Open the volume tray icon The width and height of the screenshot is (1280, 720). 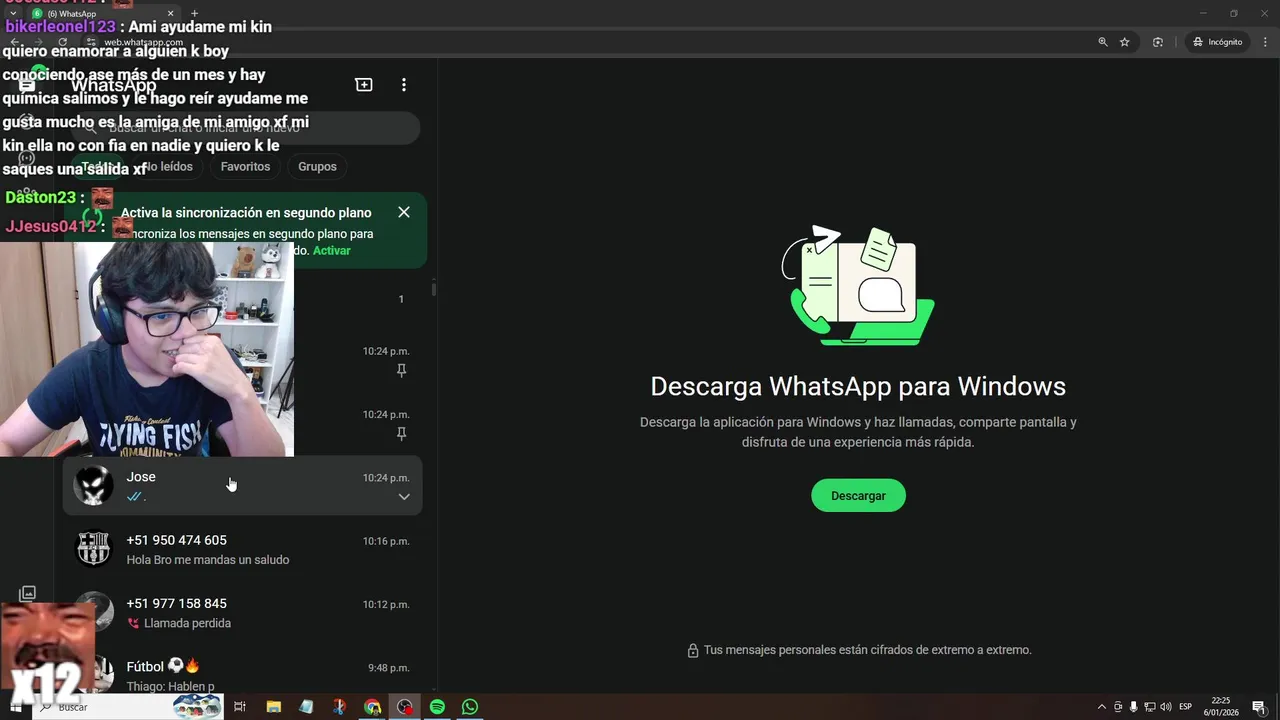(1166, 707)
